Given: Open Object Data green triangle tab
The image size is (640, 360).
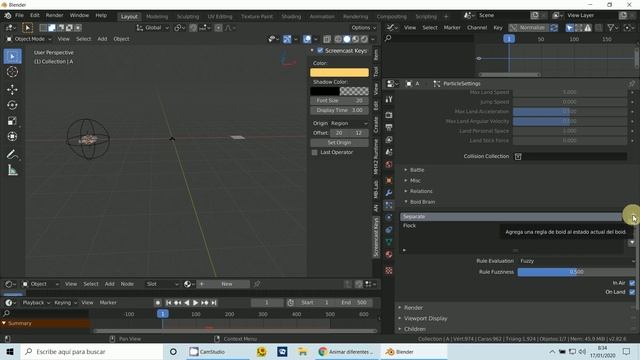Looking at the screenshot, I should 389,242.
